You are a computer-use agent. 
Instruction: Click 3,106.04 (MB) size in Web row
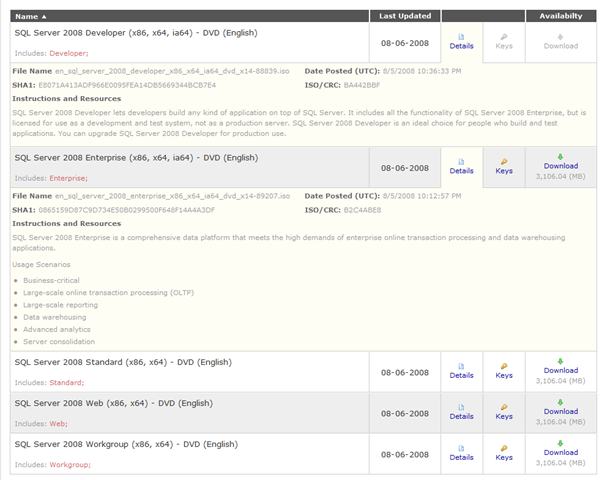point(561,422)
